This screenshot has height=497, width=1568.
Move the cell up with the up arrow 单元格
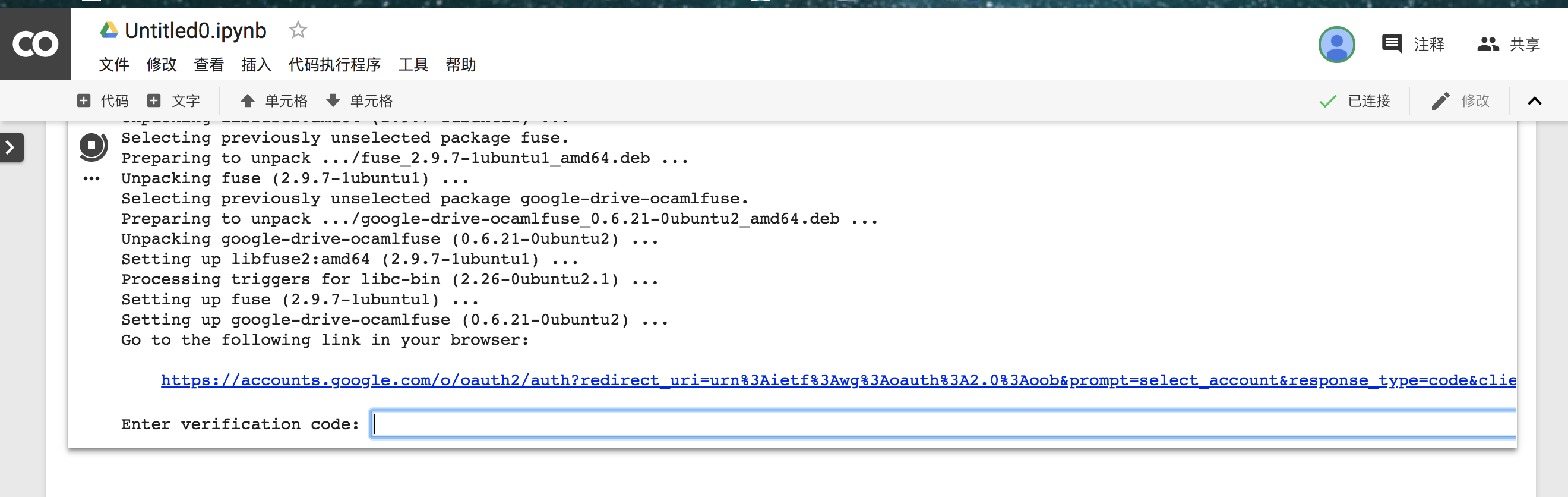pyautogui.click(x=274, y=100)
